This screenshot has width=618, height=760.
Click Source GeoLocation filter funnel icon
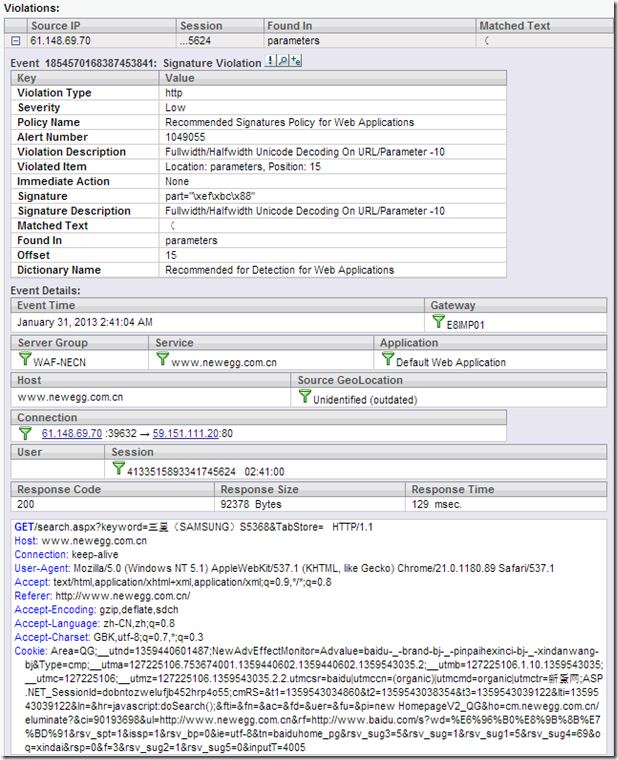click(305, 397)
